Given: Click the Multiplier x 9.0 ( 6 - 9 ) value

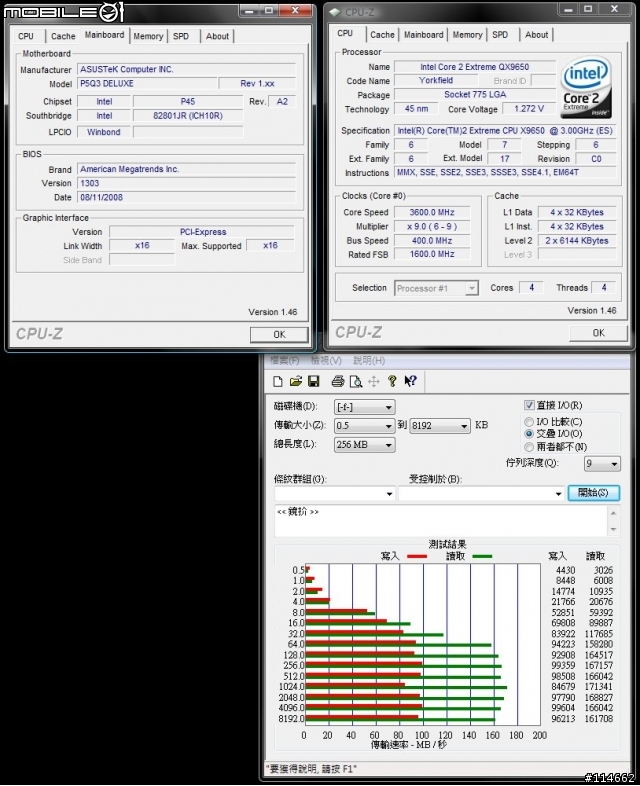Looking at the screenshot, I should pyautogui.click(x=432, y=227).
